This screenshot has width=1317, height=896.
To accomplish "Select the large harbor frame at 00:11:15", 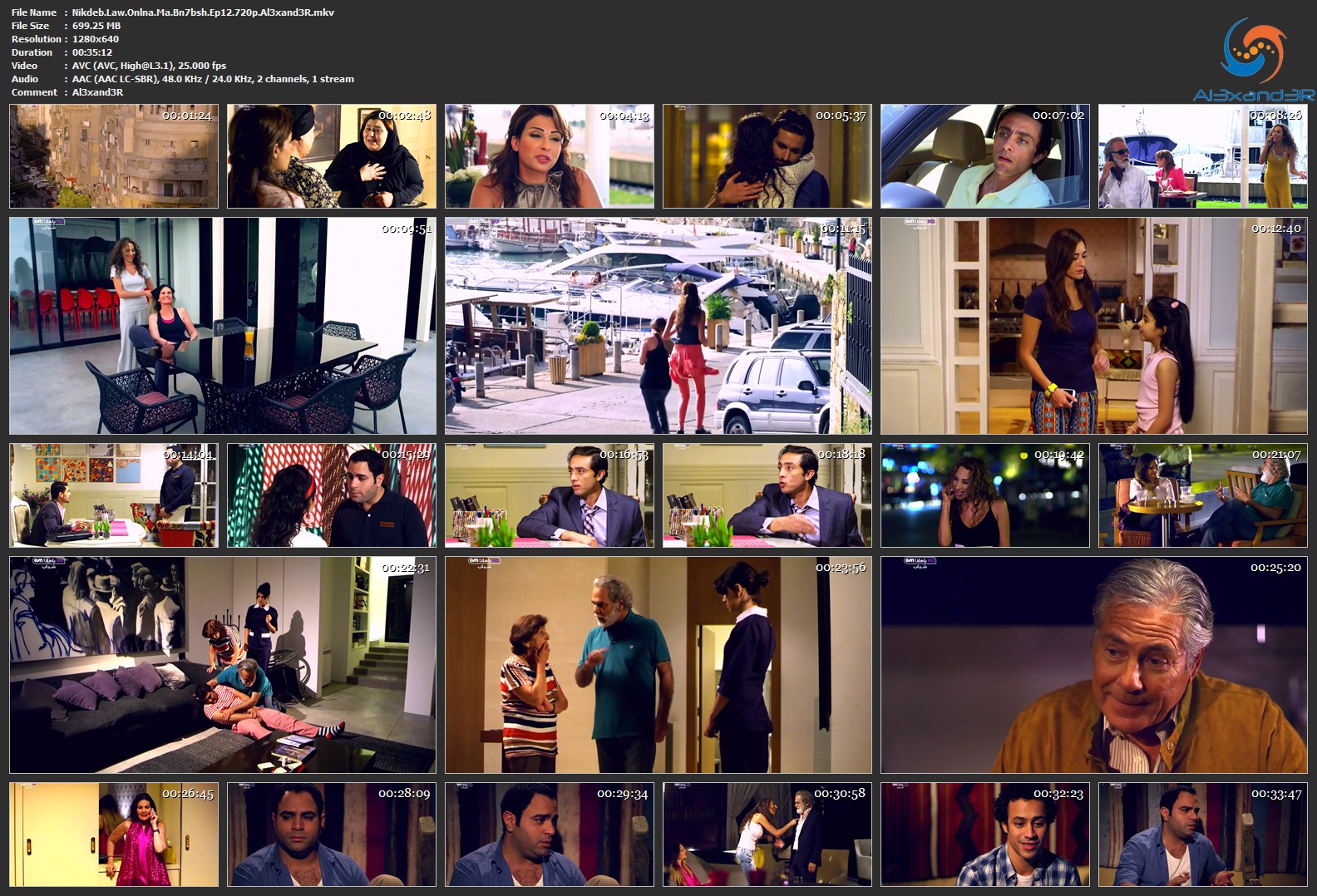I will tap(658, 326).
